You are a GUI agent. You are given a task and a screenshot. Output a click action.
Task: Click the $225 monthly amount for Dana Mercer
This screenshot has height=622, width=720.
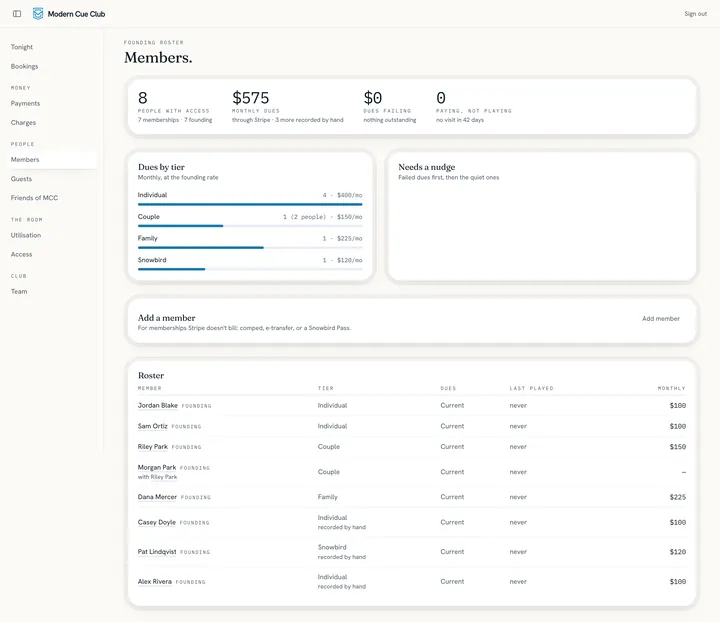pos(678,497)
